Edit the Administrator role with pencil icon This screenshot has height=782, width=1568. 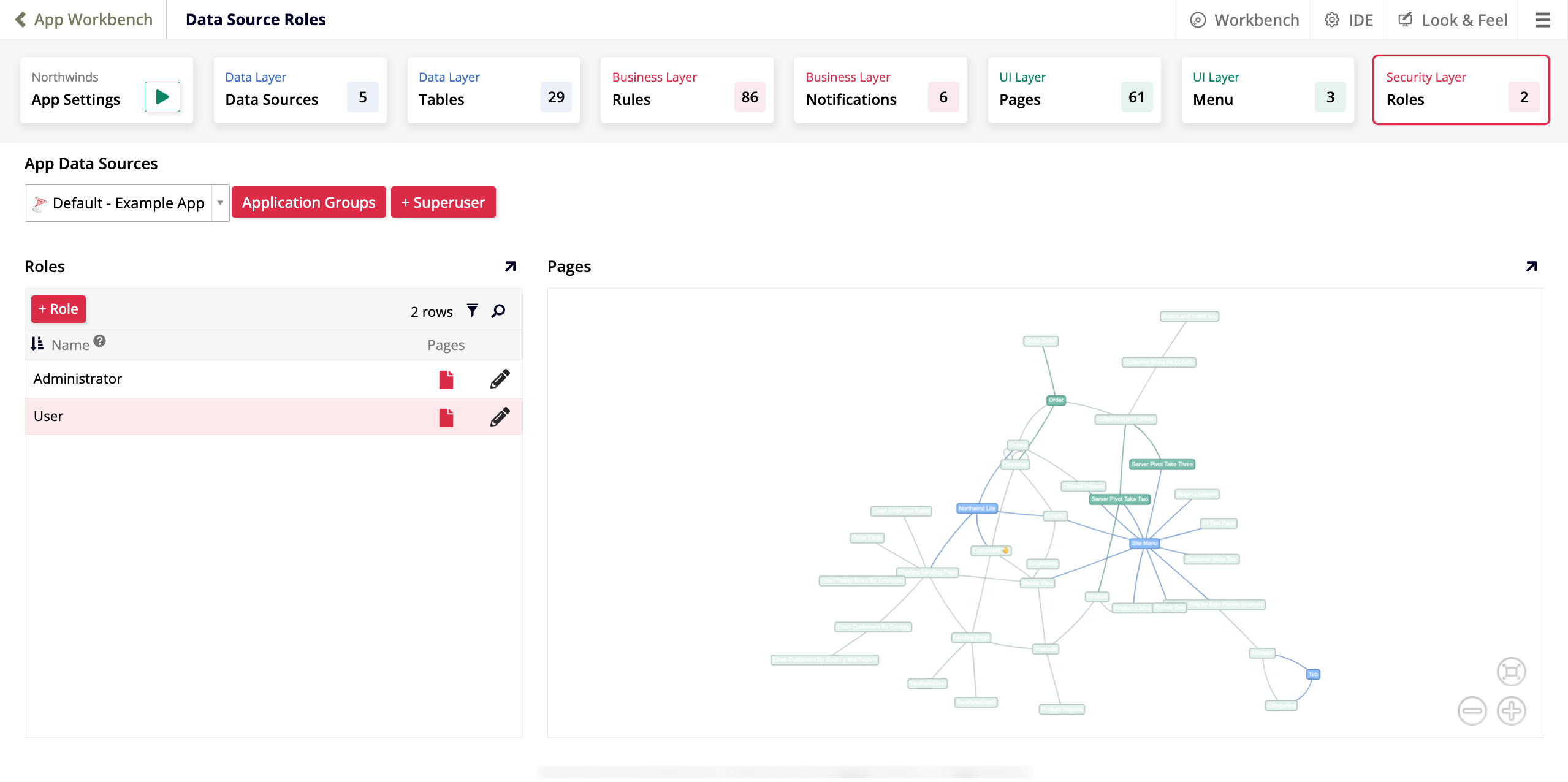tap(500, 379)
